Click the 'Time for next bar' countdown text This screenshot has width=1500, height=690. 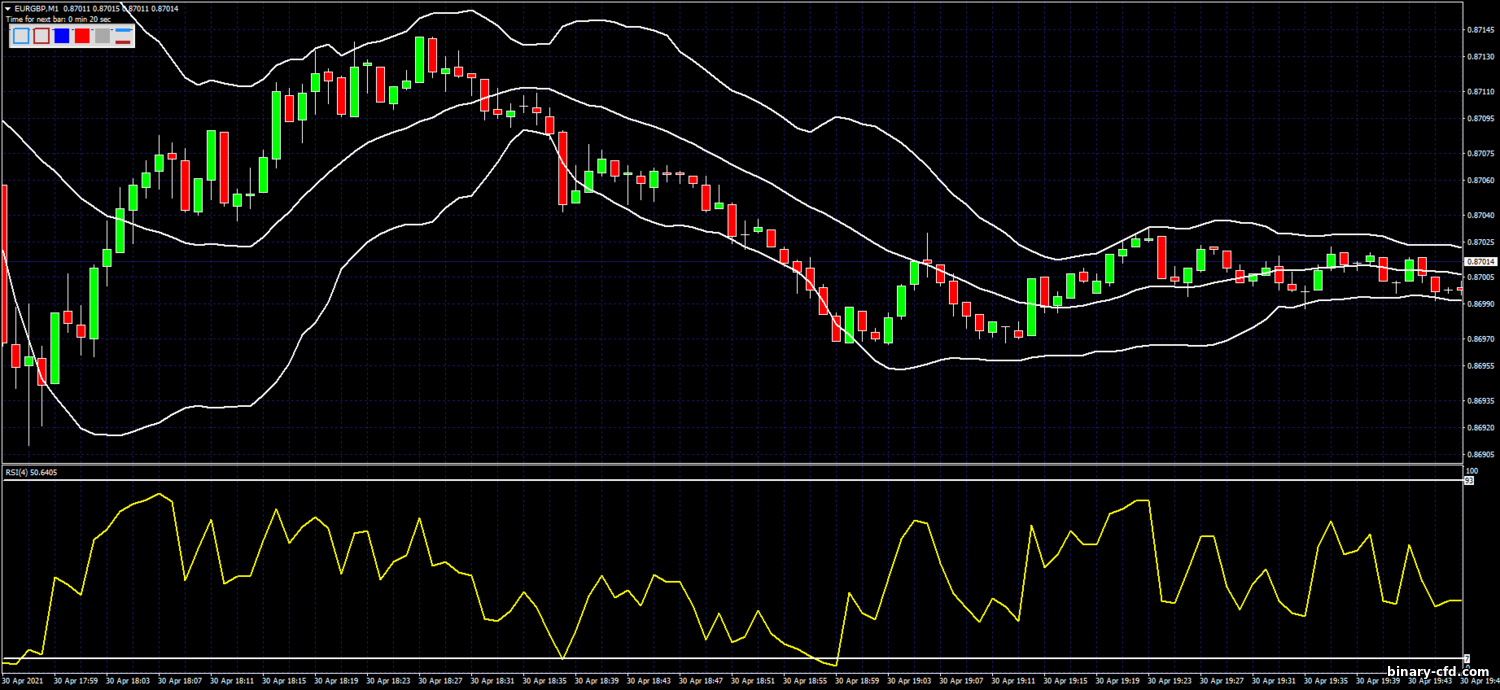(58, 19)
